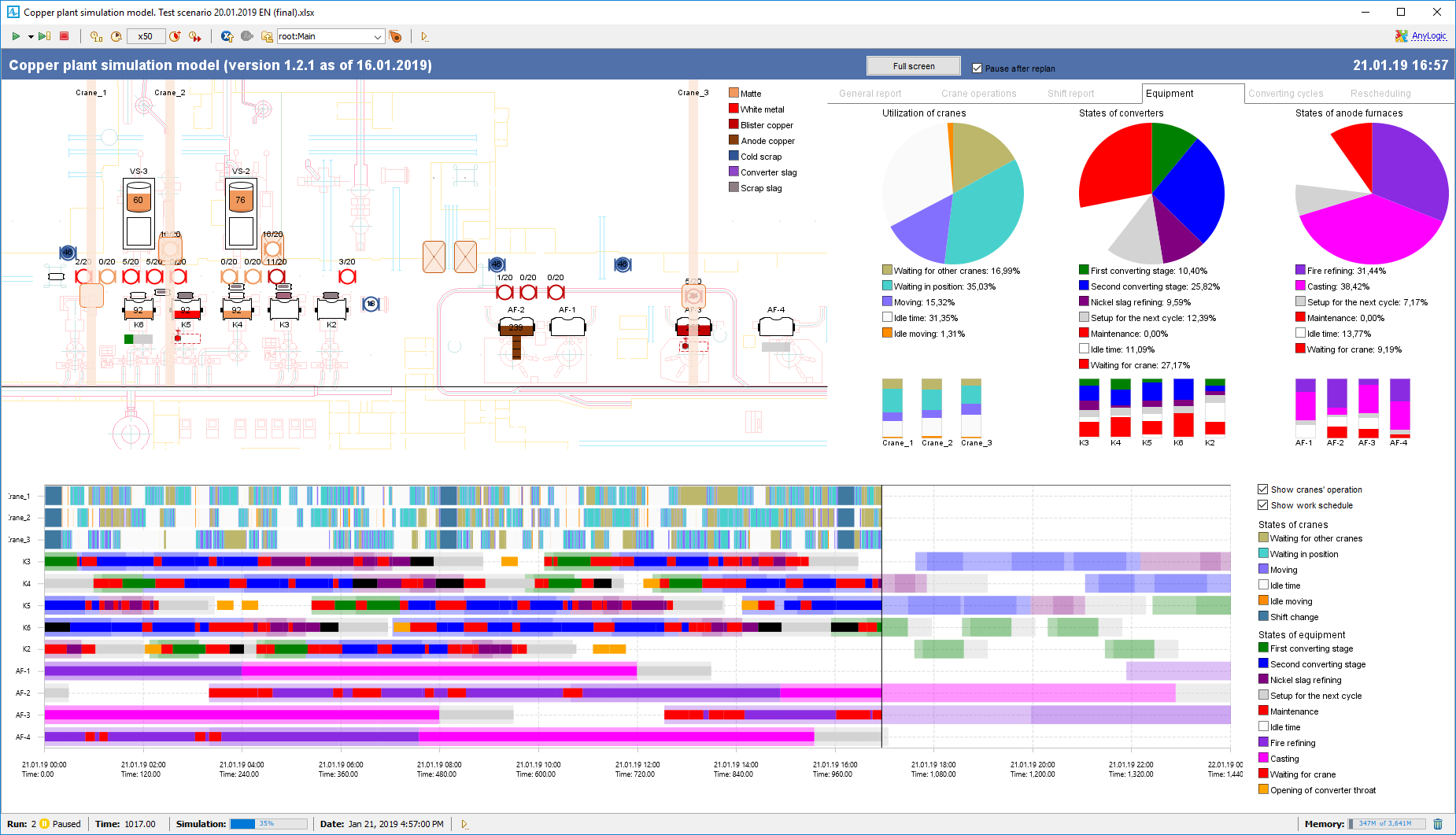
Task: Set real-time scale 1.0 icon
Action: pos(96,36)
